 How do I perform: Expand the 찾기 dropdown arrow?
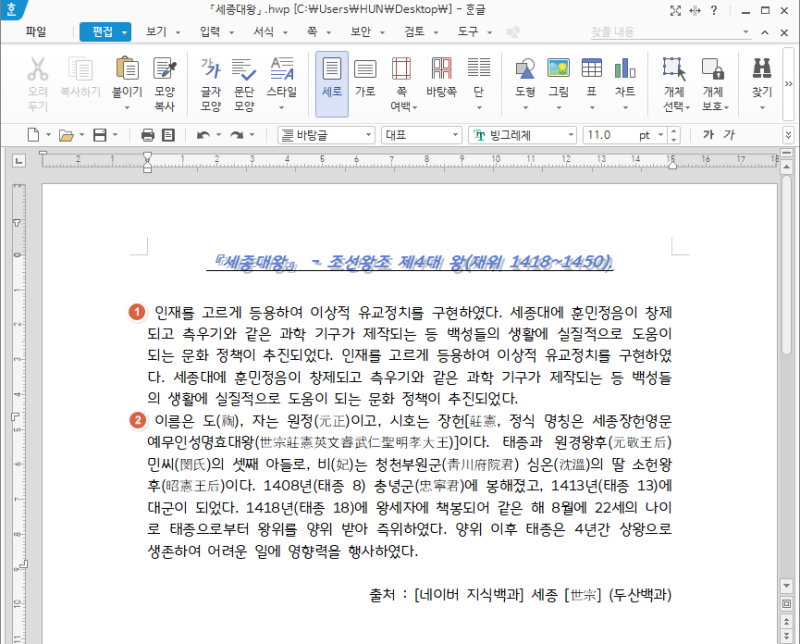pyautogui.click(x=762, y=108)
